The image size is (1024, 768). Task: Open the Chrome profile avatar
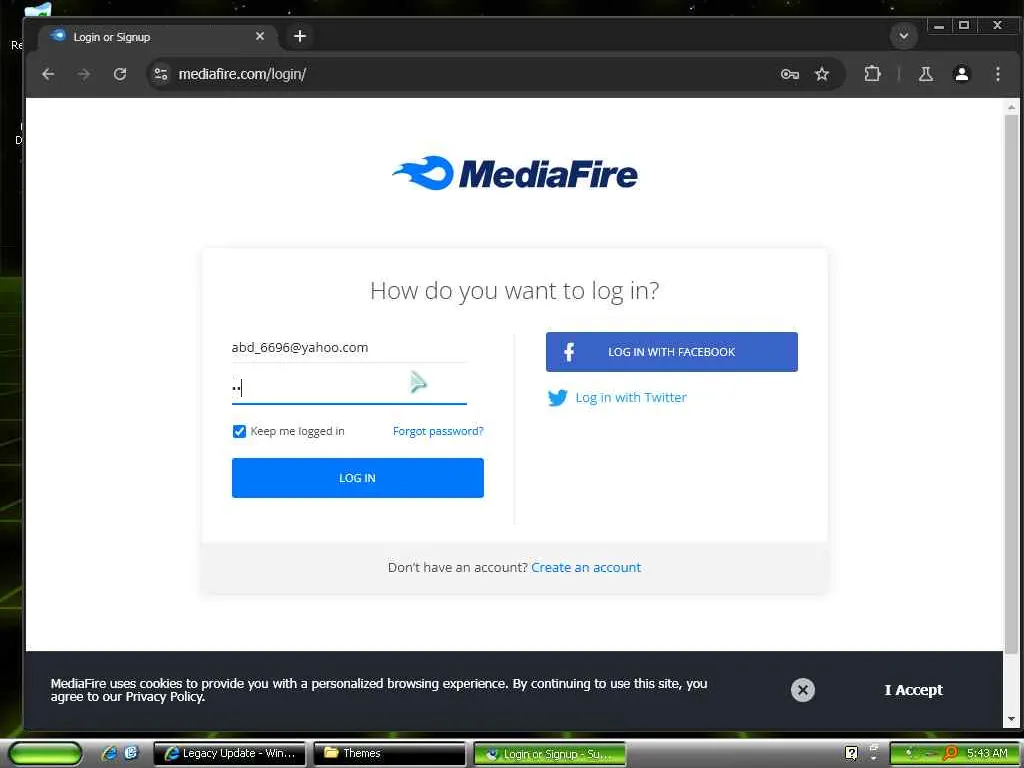pyautogui.click(x=961, y=74)
